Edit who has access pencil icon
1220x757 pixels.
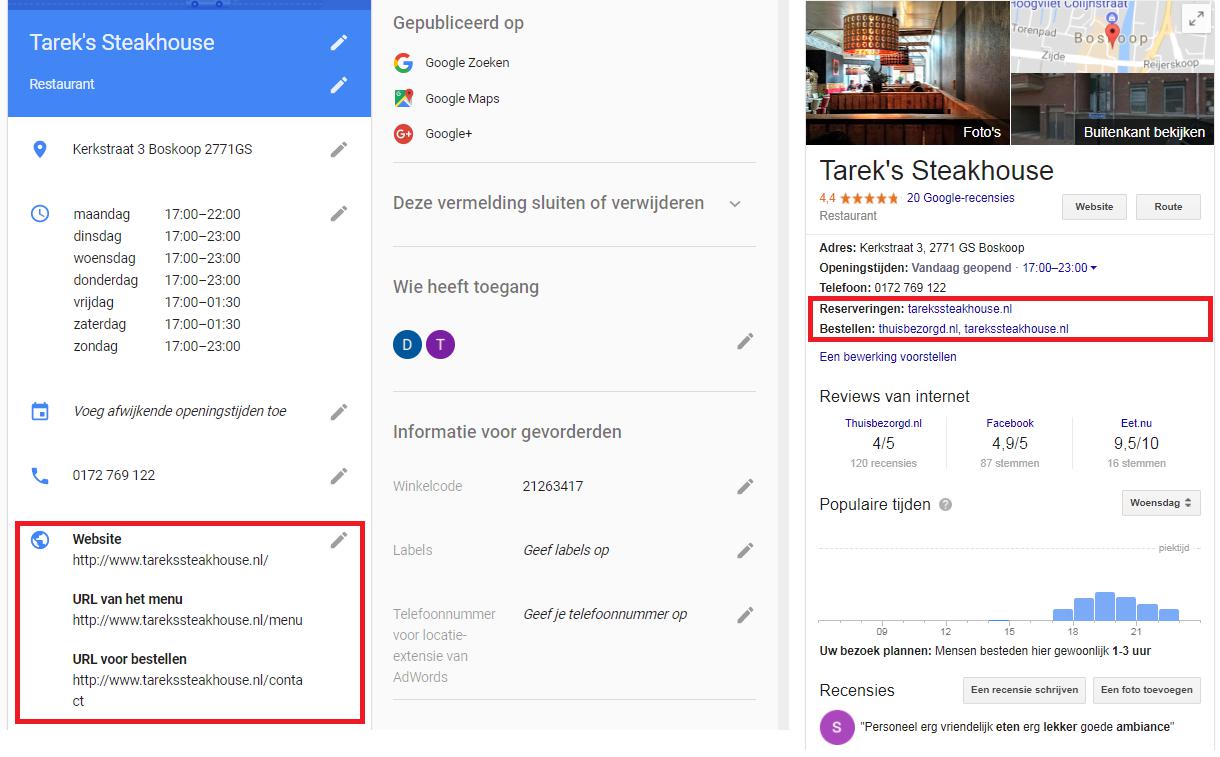tap(745, 341)
